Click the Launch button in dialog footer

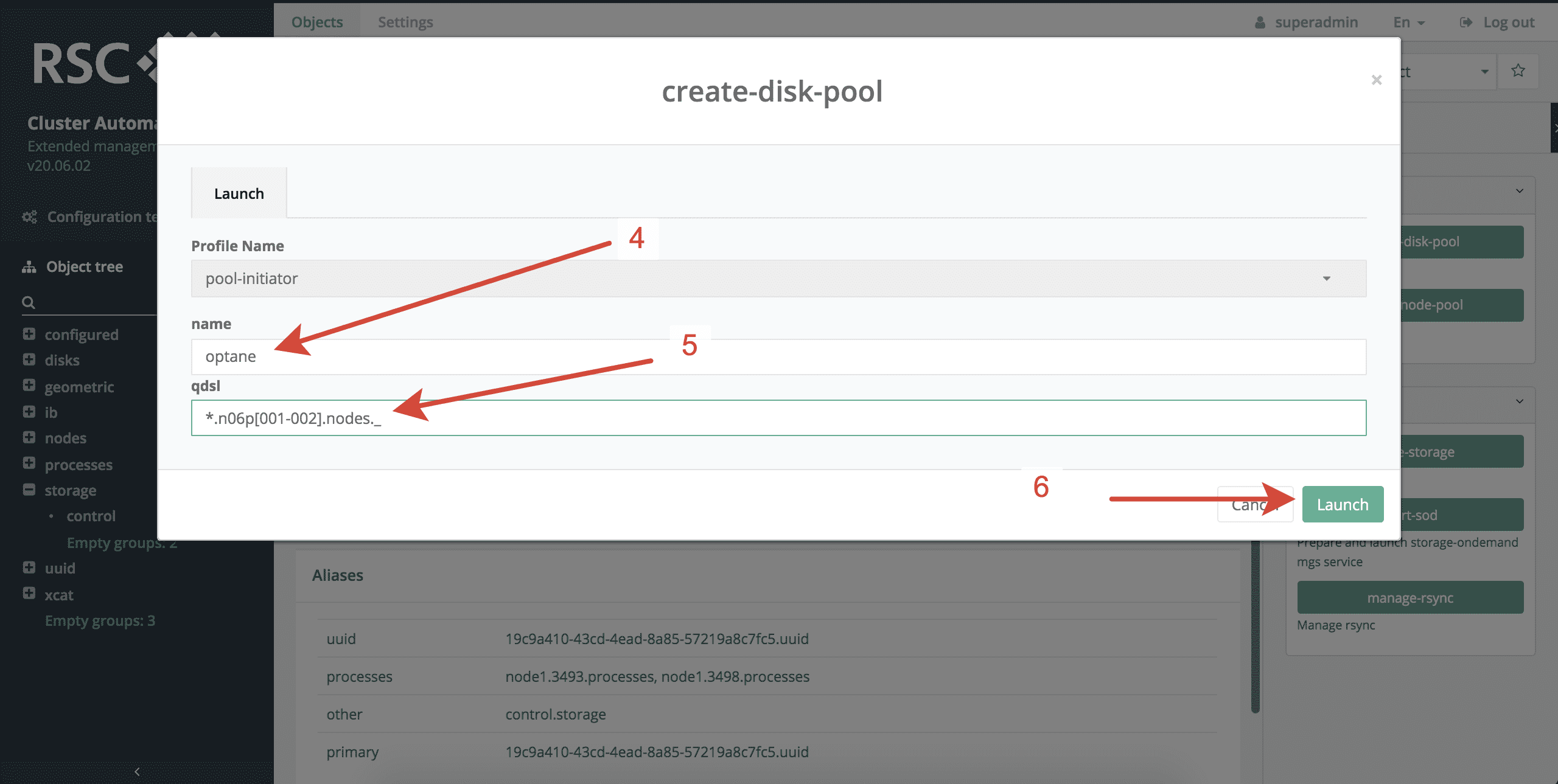1342,504
